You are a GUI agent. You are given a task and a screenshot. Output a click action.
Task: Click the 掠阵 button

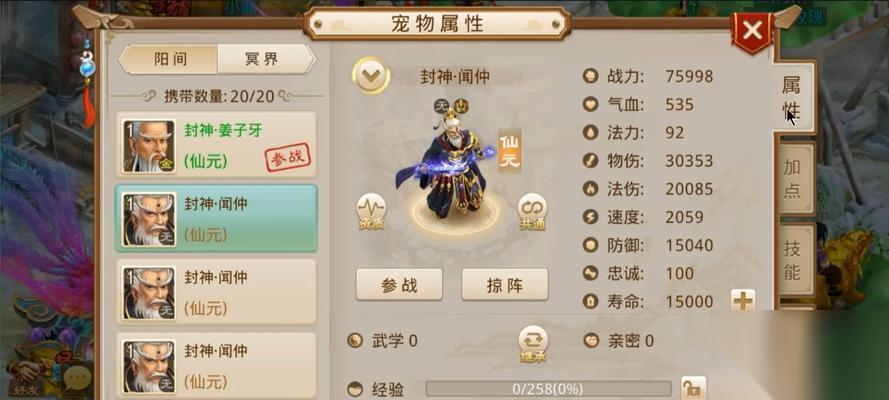pos(505,285)
